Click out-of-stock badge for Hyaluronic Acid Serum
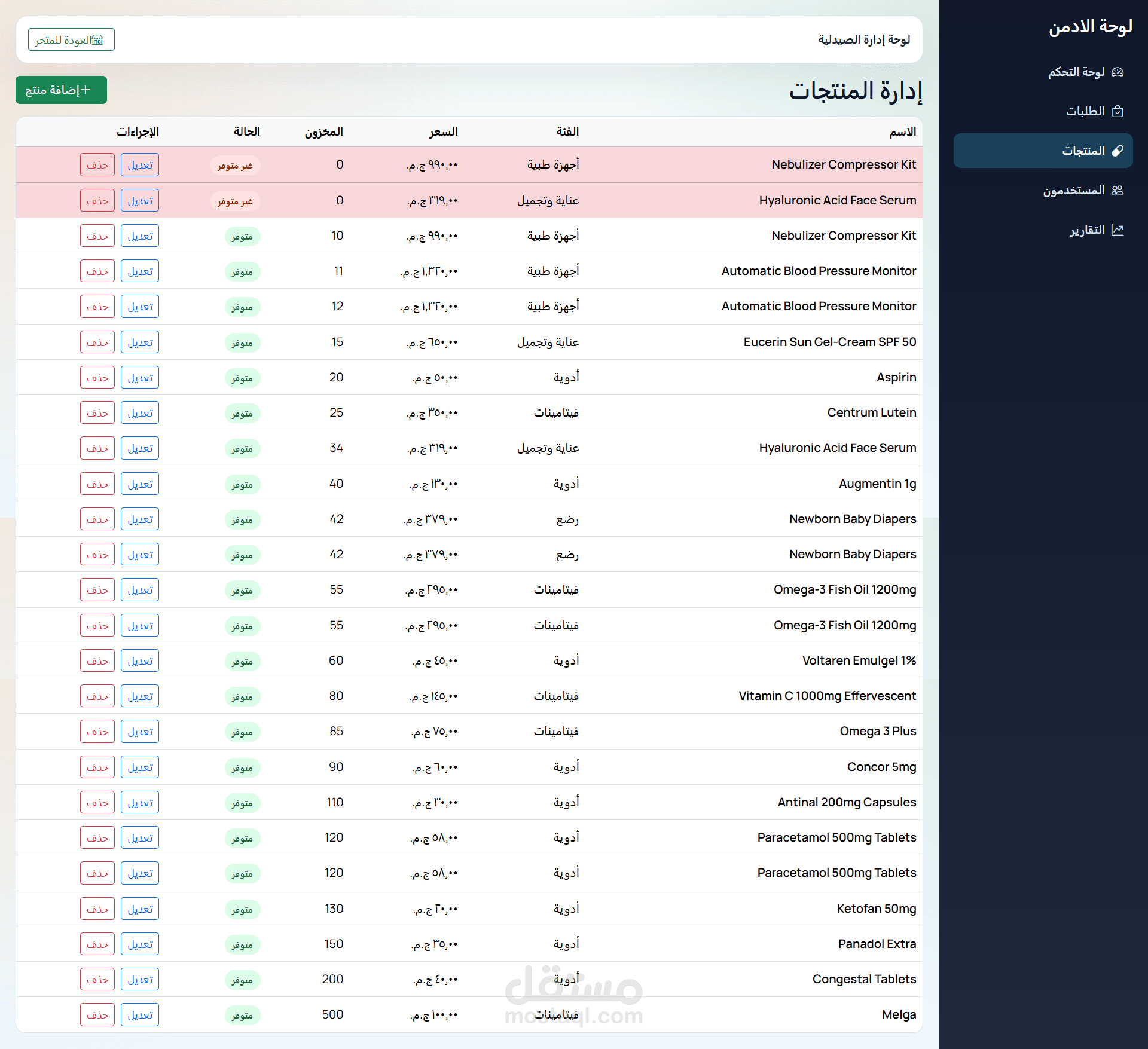 [235, 201]
